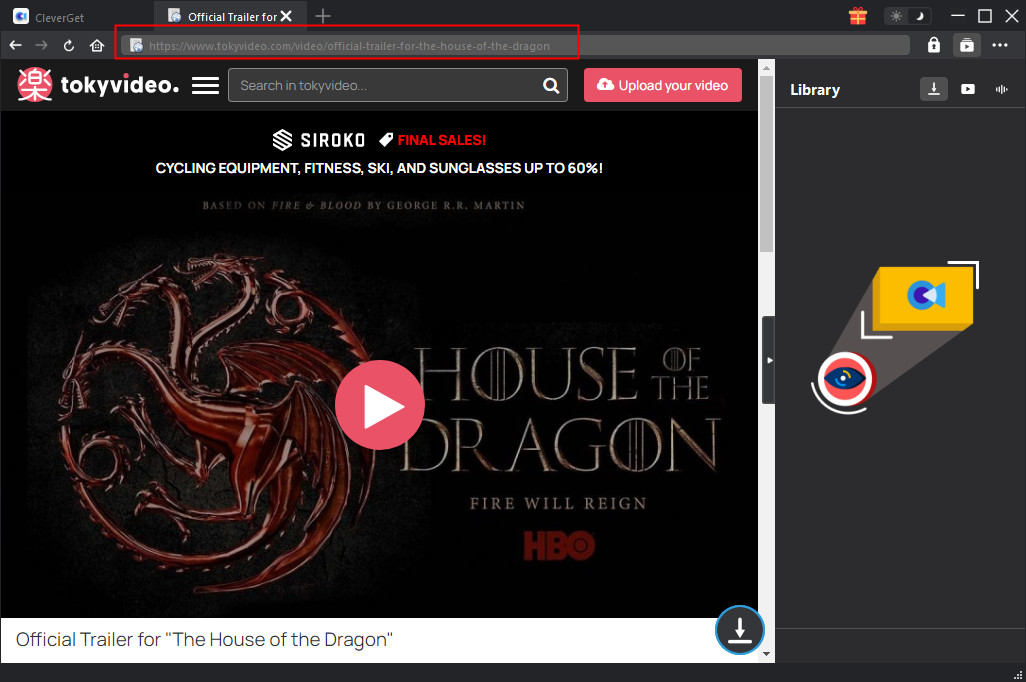Go back to the previous page

tap(15, 45)
